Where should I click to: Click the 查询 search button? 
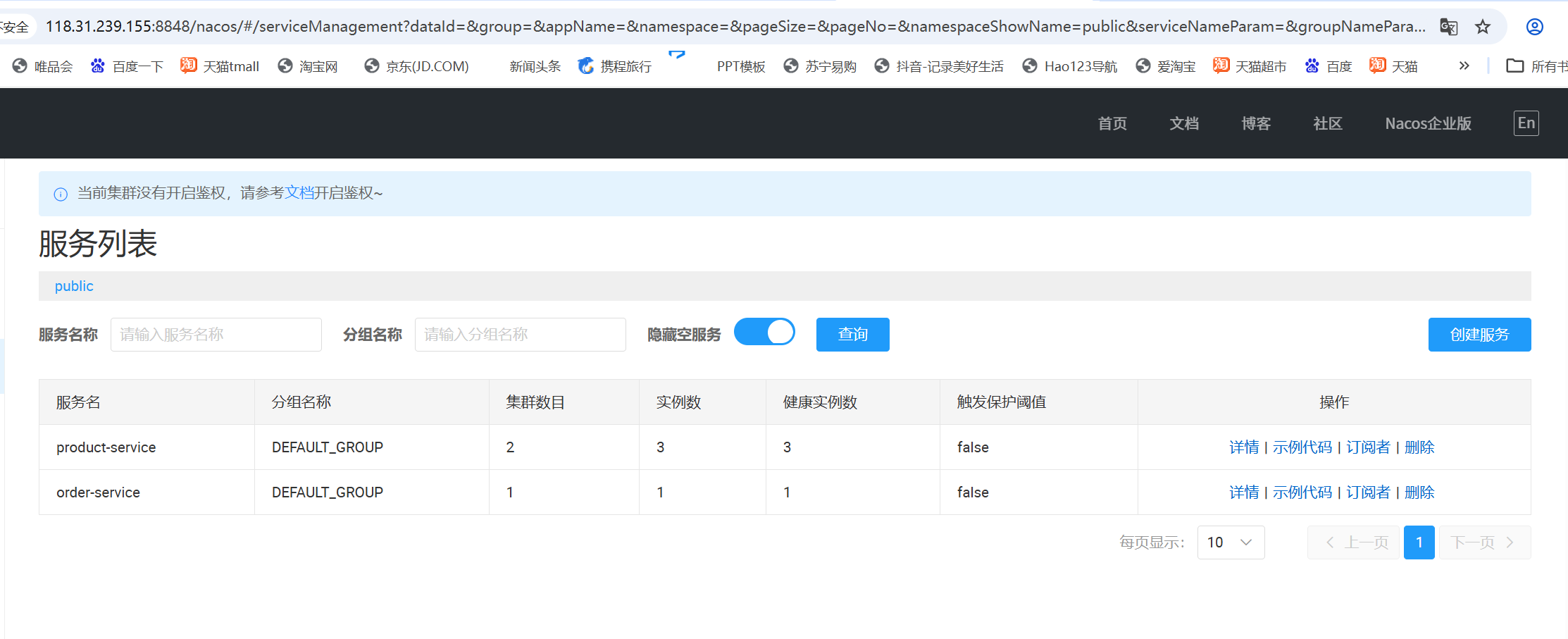[x=853, y=335]
